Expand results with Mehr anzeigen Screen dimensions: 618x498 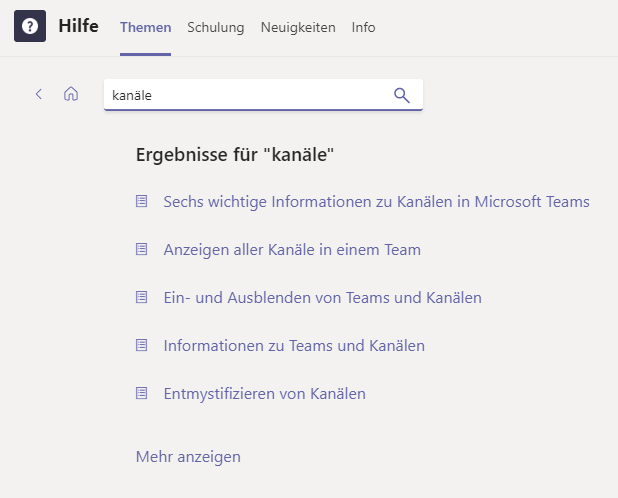(x=188, y=457)
